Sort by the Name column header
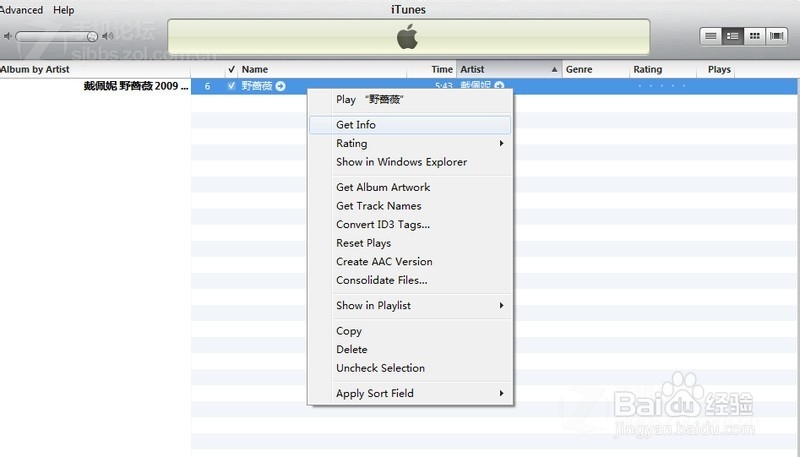800x457 pixels. coord(322,69)
